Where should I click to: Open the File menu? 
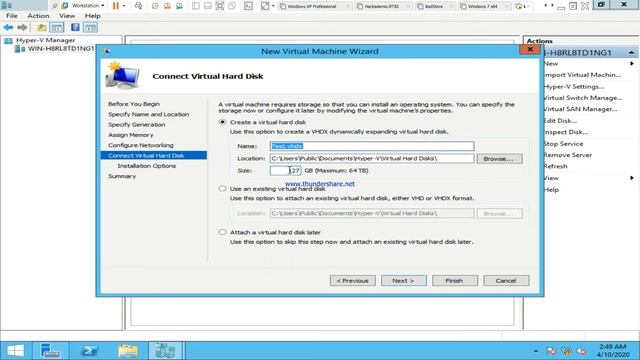pos(12,16)
